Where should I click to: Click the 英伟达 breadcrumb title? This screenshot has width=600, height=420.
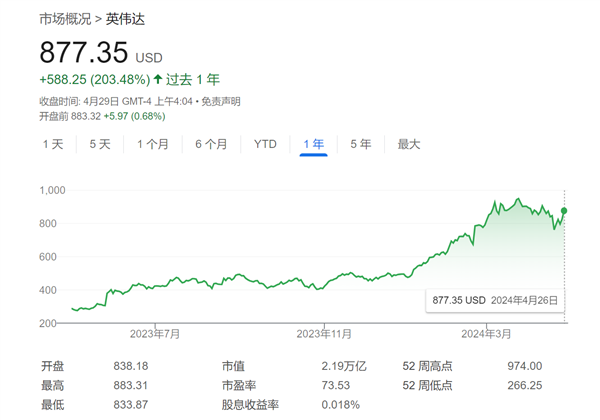pyautogui.click(x=124, y=19)
